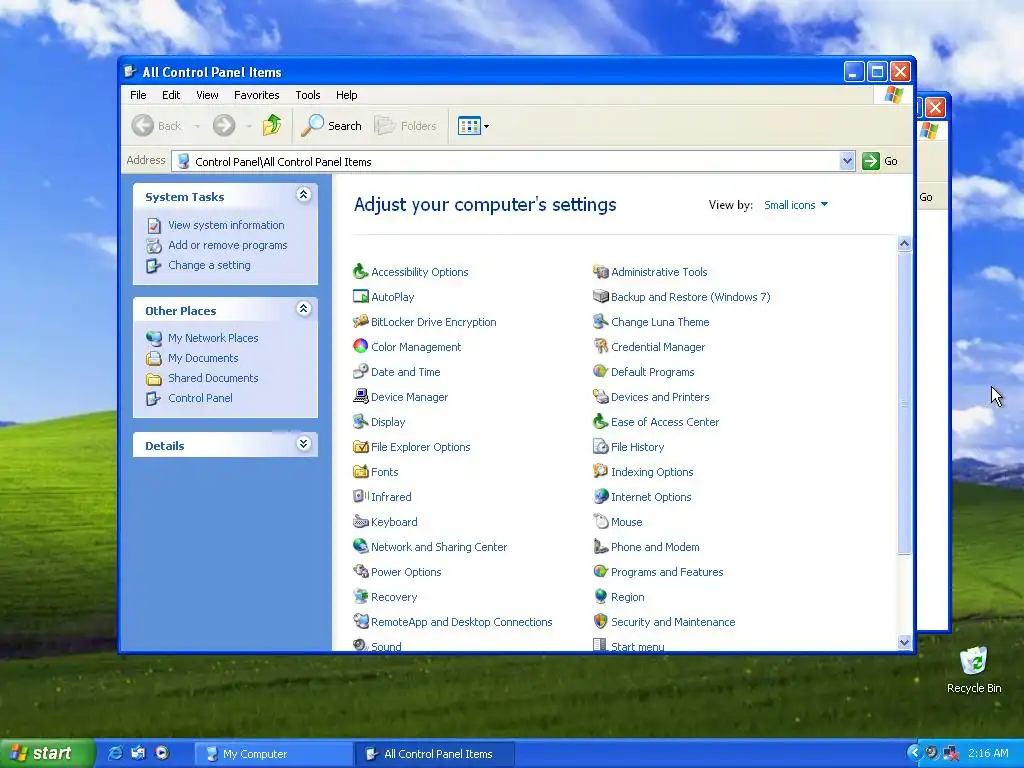The image size is (1024, 768).
Task: Expand the Details panel
Action: [x=303, y=444]
